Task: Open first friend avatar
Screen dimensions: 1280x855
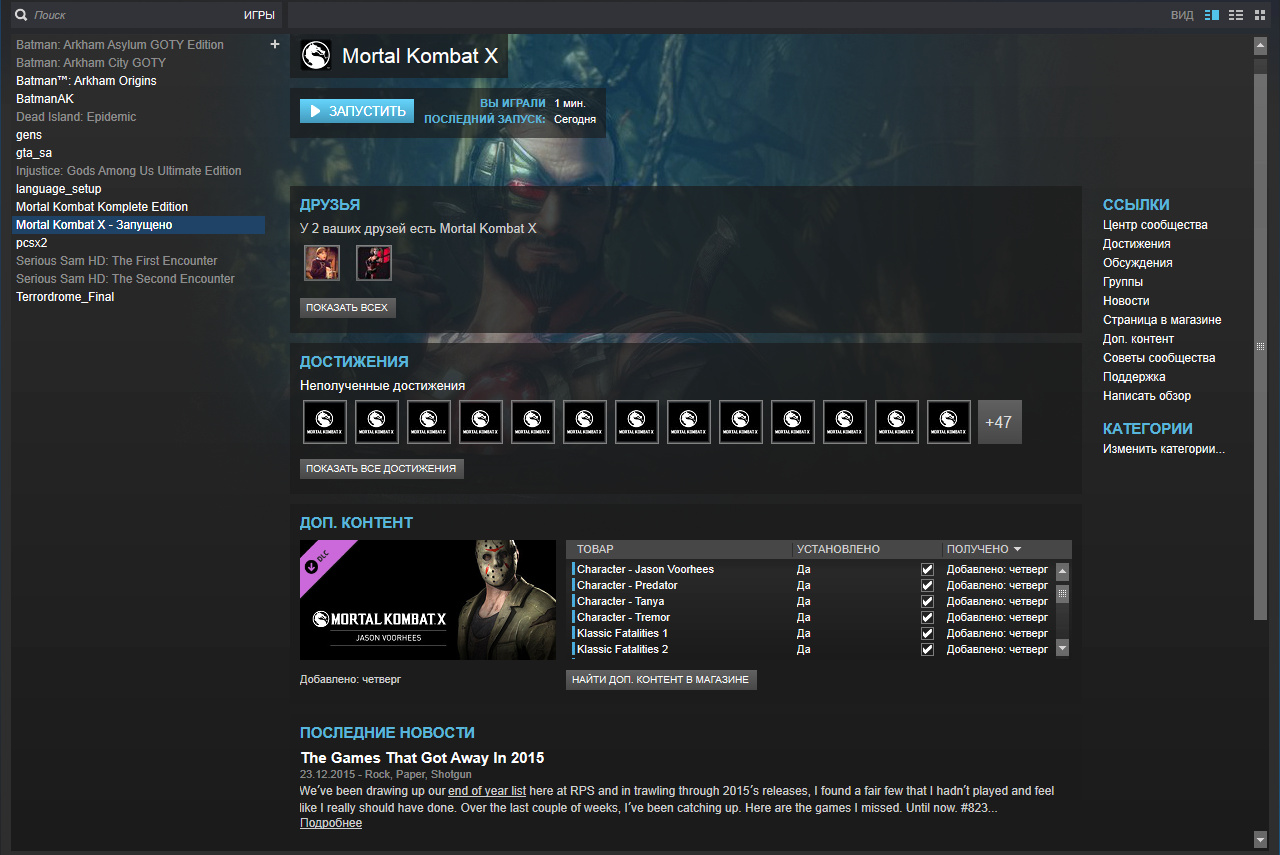Action: pos(322,263)
